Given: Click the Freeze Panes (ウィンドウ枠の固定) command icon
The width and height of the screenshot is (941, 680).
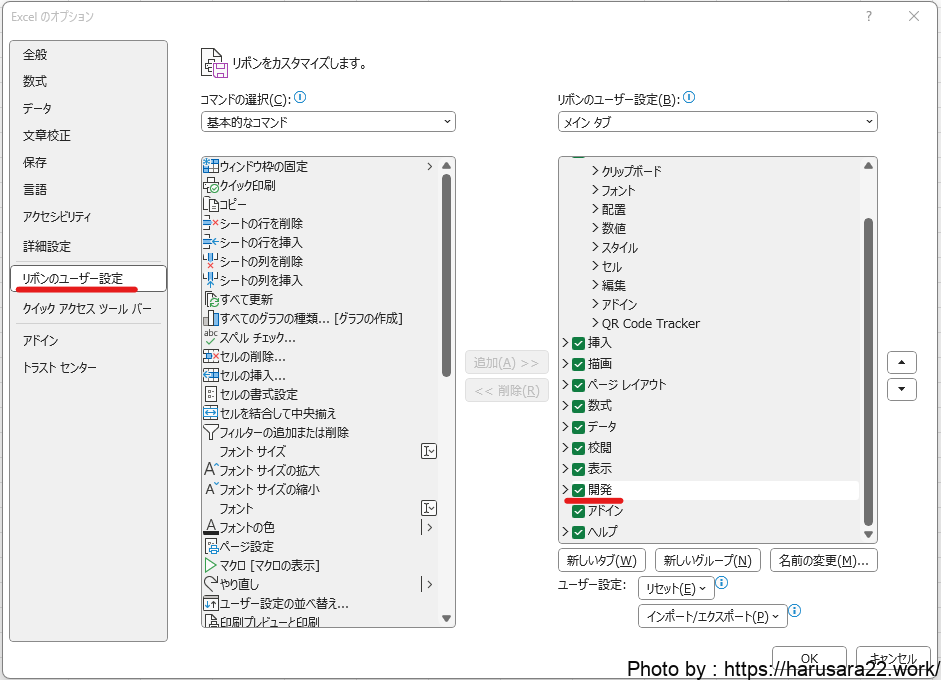Looking at the screenshot, I should (211, 166).
